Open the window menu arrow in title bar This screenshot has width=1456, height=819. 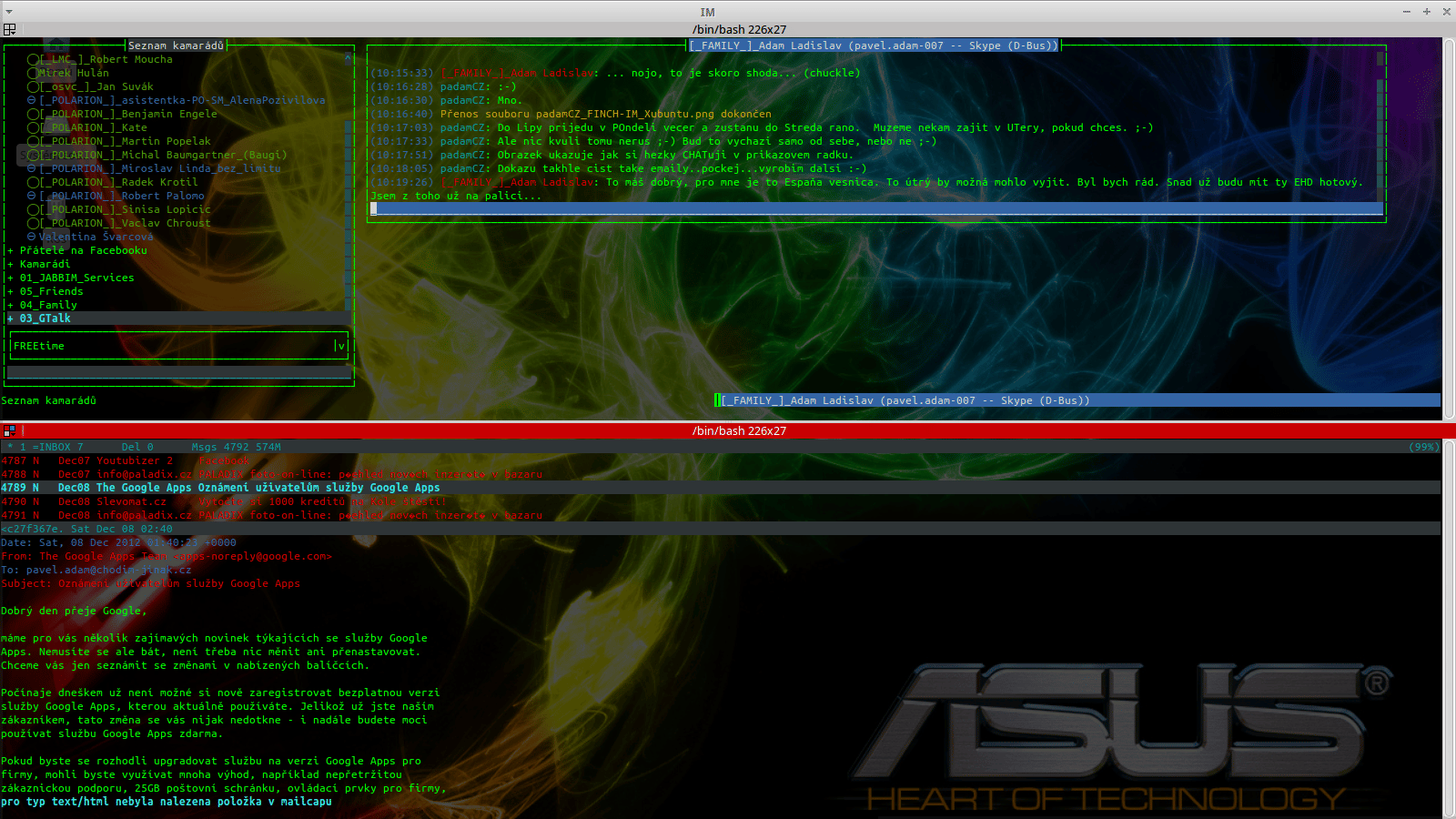point(8,12)
